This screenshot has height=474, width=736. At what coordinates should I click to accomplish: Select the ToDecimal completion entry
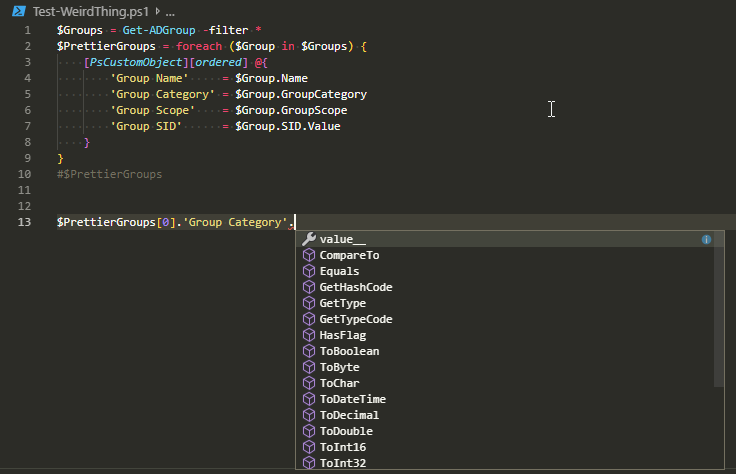click(349, 415)
